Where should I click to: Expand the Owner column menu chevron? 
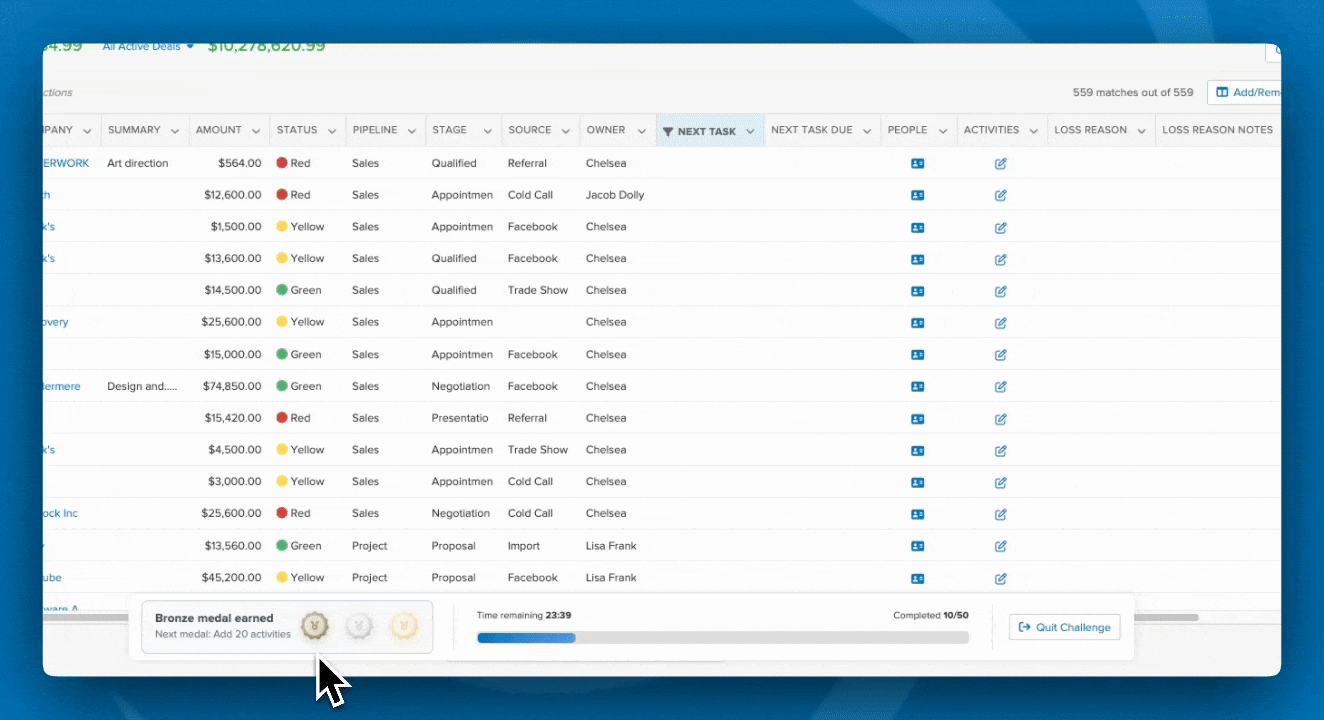pyautogui.click(x=640, y=131)
